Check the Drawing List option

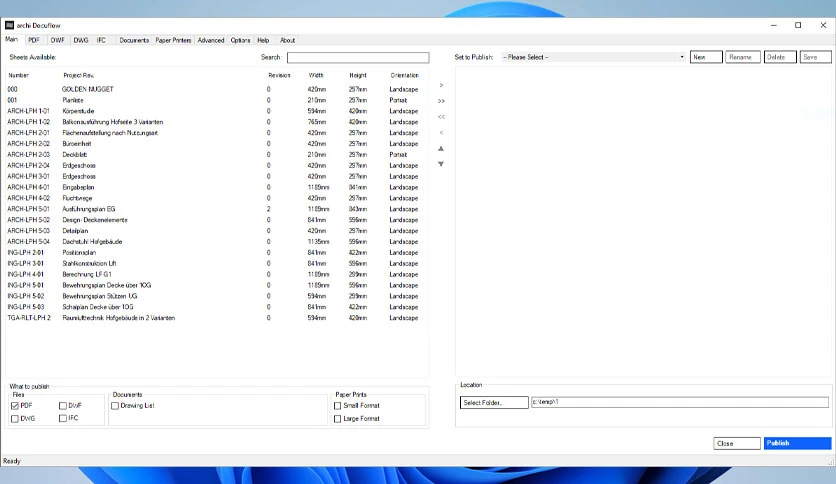tap(115, 406)
